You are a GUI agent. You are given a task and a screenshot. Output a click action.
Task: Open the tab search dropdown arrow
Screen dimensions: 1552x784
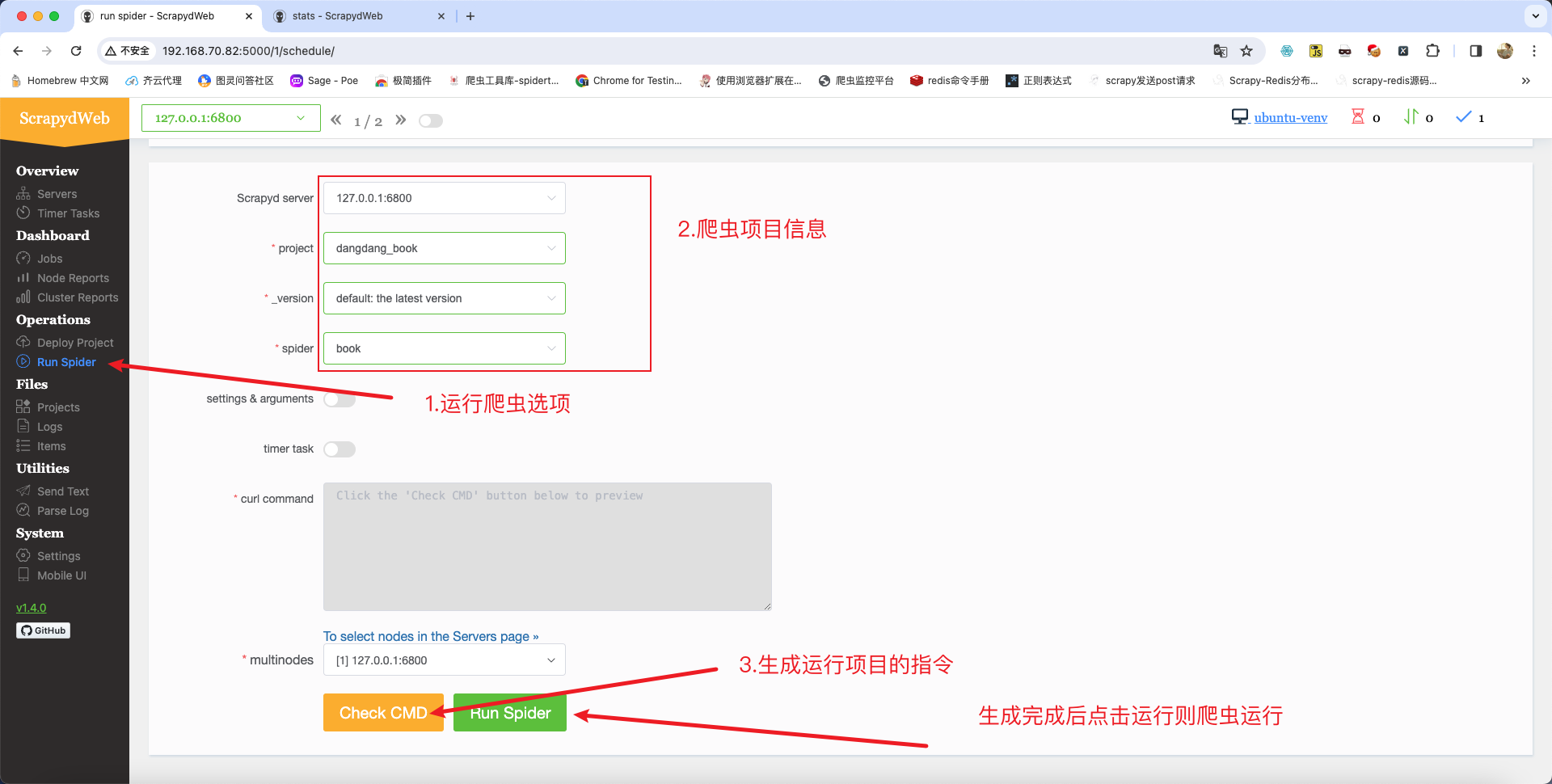click(1535, 15)
